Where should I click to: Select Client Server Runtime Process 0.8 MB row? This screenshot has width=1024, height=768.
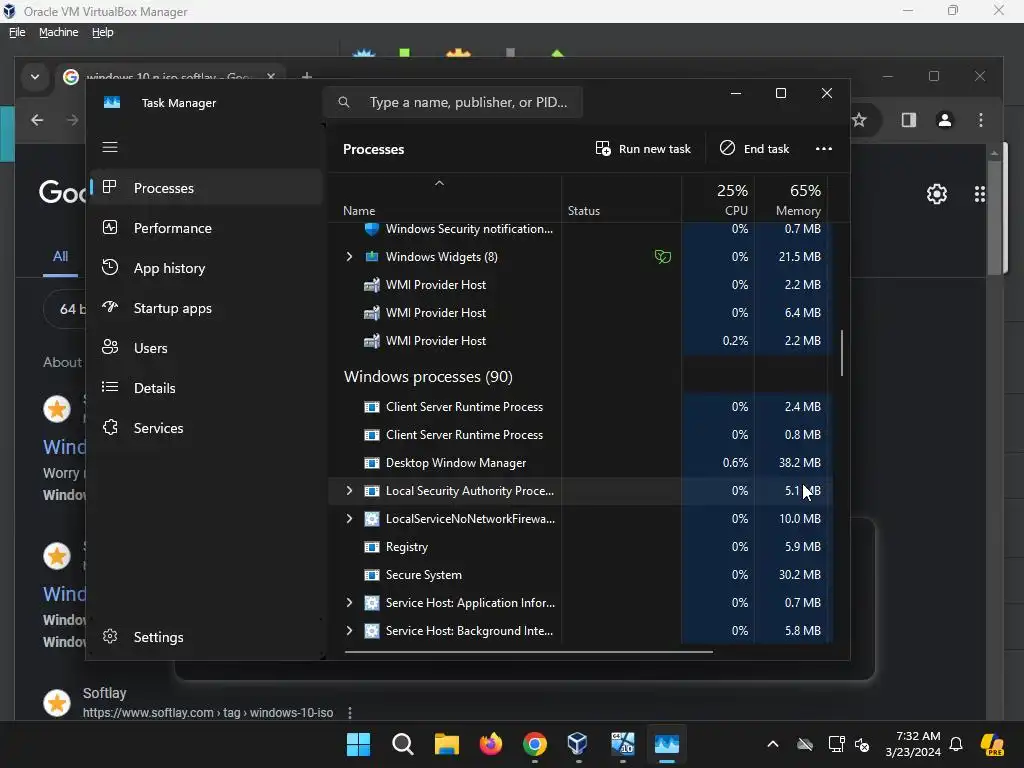[581, 435]
